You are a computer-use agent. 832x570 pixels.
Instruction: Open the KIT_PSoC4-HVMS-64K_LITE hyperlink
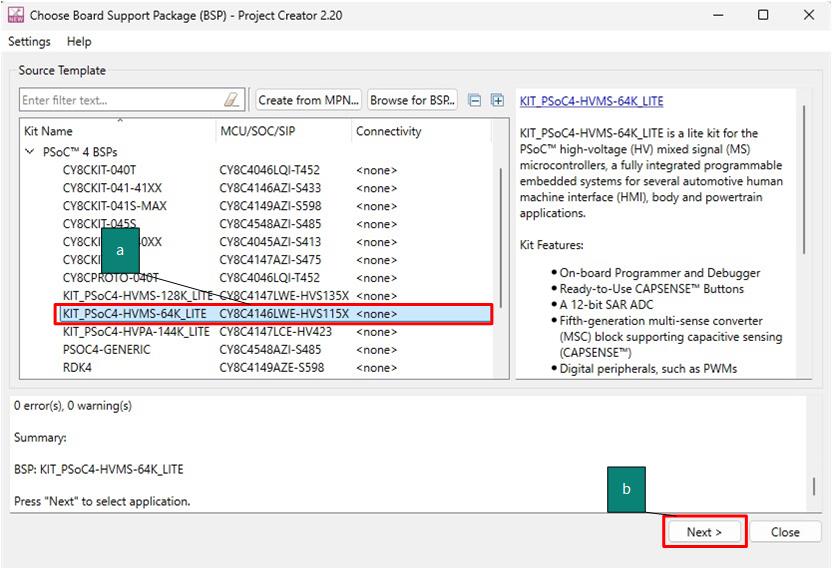click(x=592, y=101)
